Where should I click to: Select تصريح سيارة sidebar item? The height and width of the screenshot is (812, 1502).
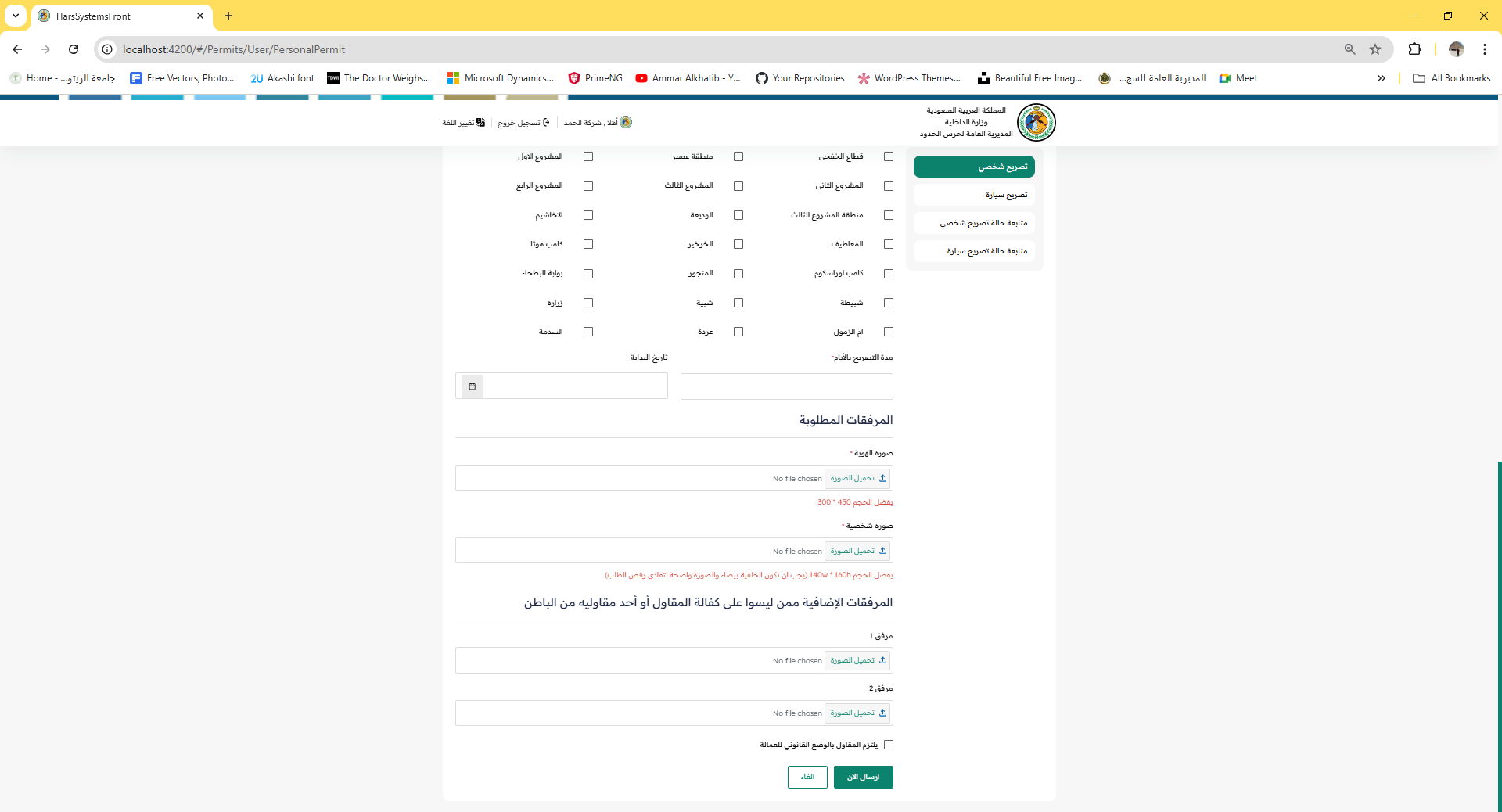tap(974, 195)
